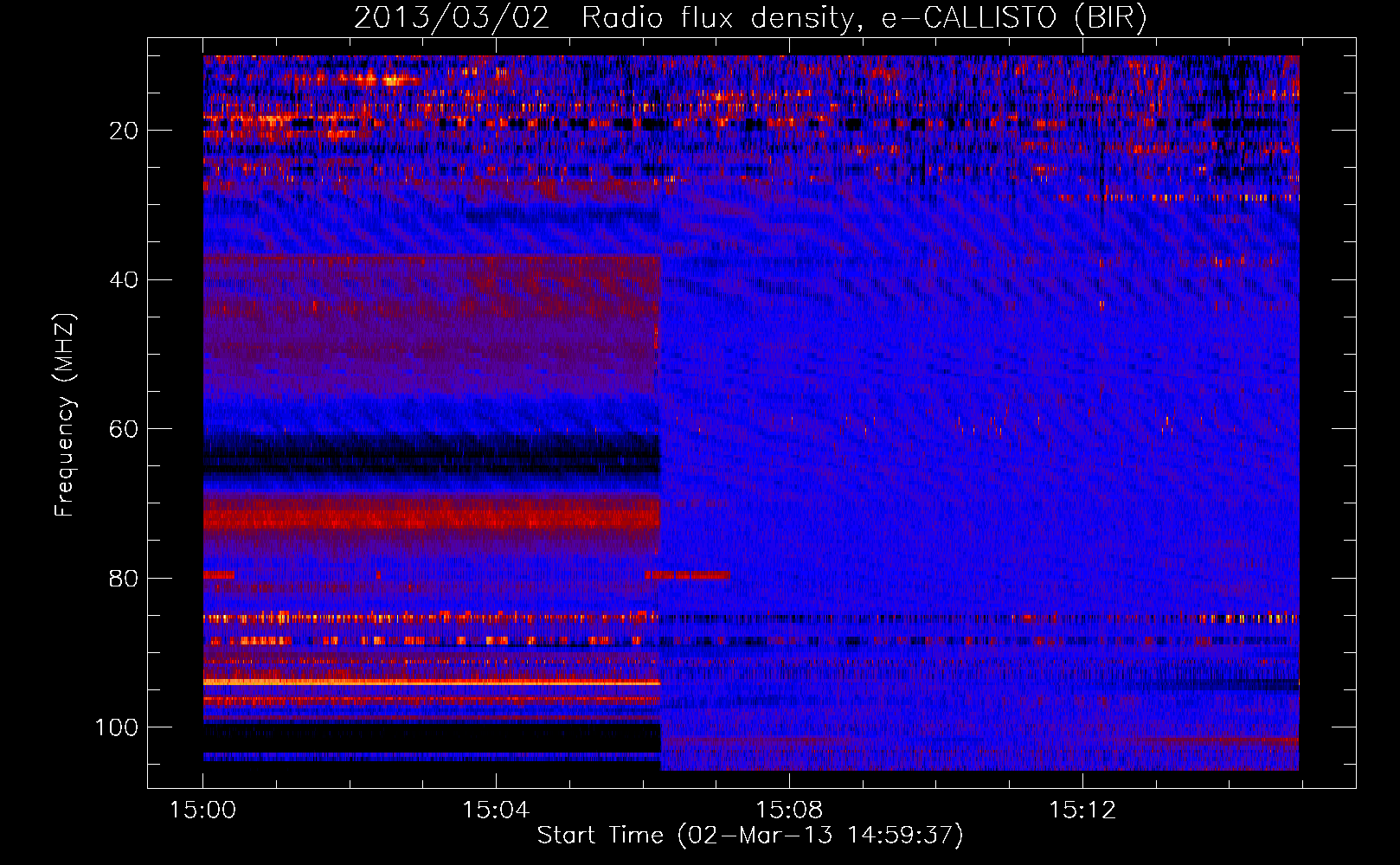Click the plot title '2013/03/02 Radio flux density'
Screen dimensions: 1400x865
(x=750, y=18)
